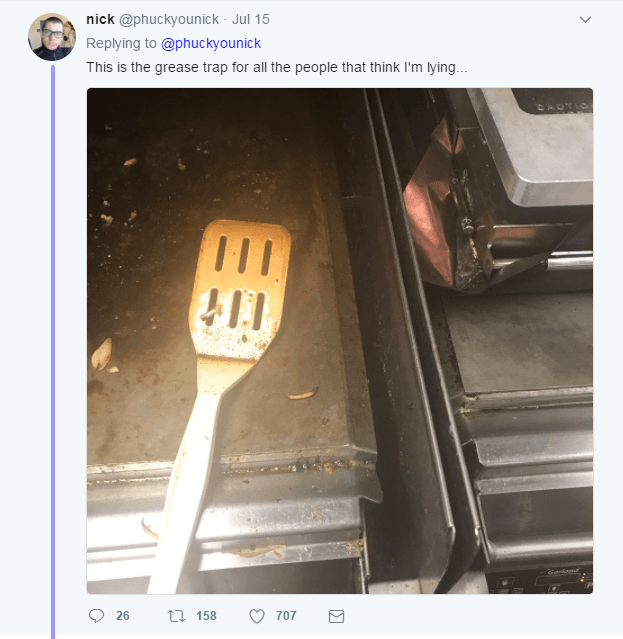Open the tweet's Jul 15 timestamp
623x639 pixels.
251,19
